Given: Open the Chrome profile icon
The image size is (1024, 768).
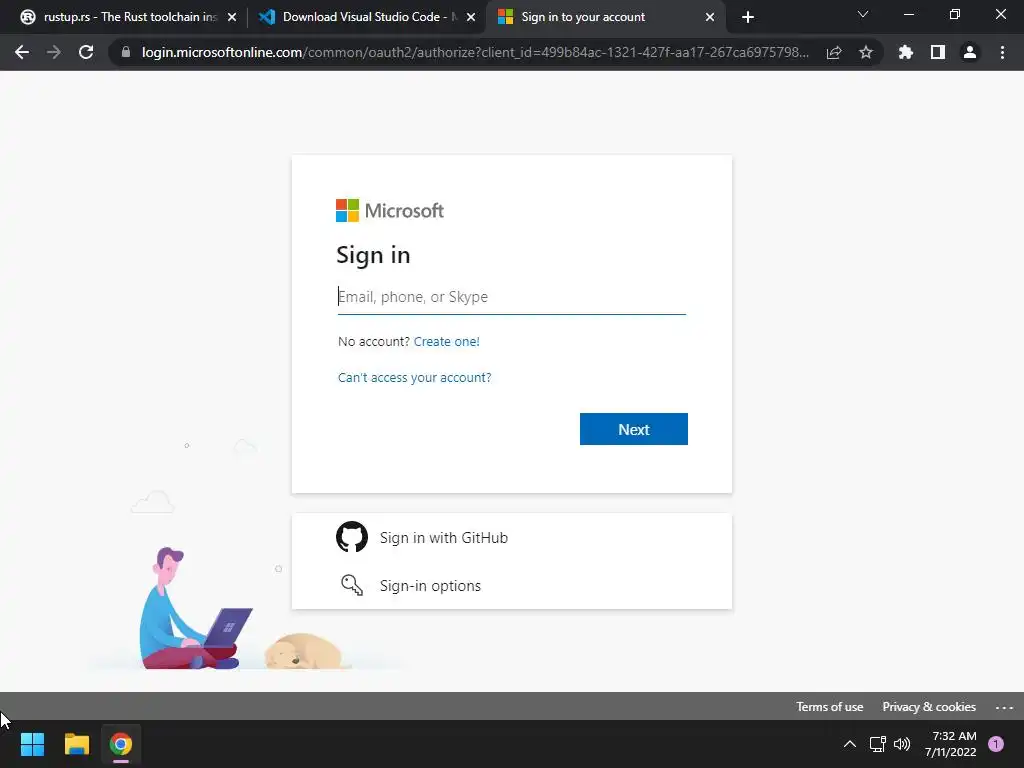Looking at the screenshot, I should (x=970, y=52).
